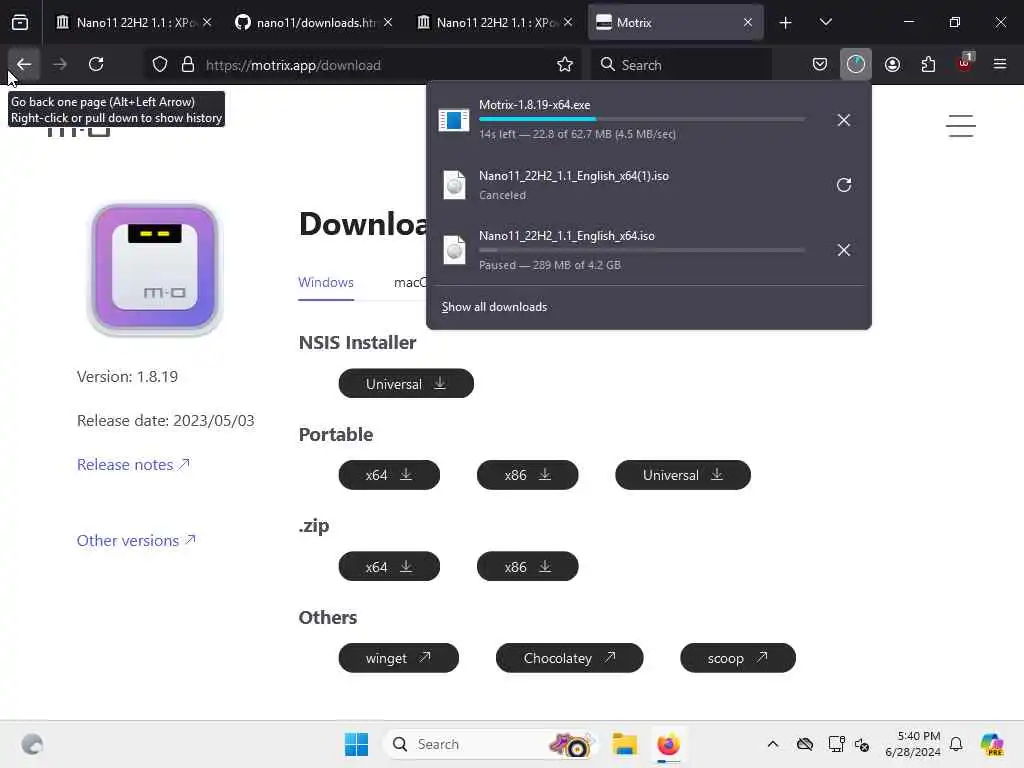Select the macOS platform tab
Screen dimensions: 1024x768
click(410, 283)
